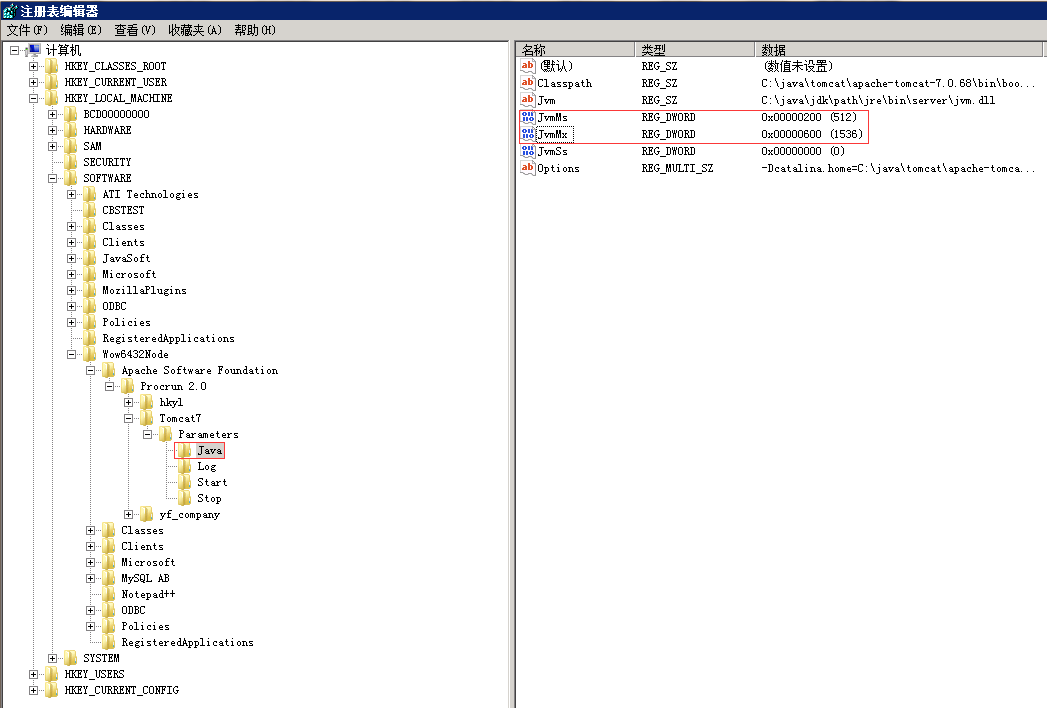Click the HKEY_USERS folder icon
The width and height of the screenshot is (1047, 708).
click(51, 674)
